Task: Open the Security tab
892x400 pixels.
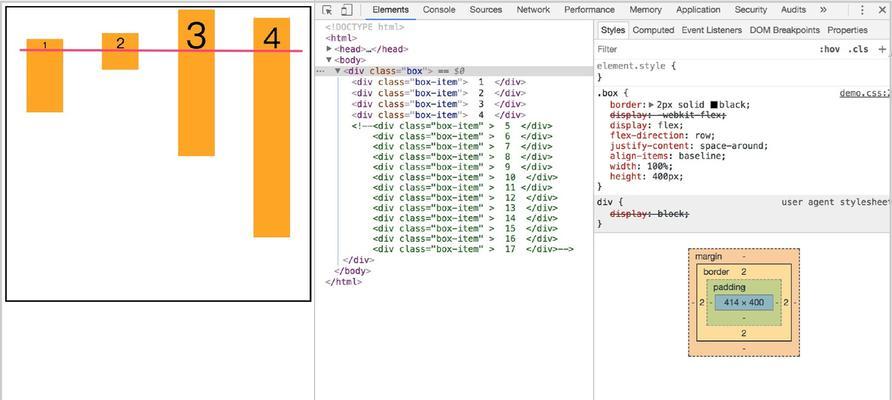Action: (x=750, y=10)
